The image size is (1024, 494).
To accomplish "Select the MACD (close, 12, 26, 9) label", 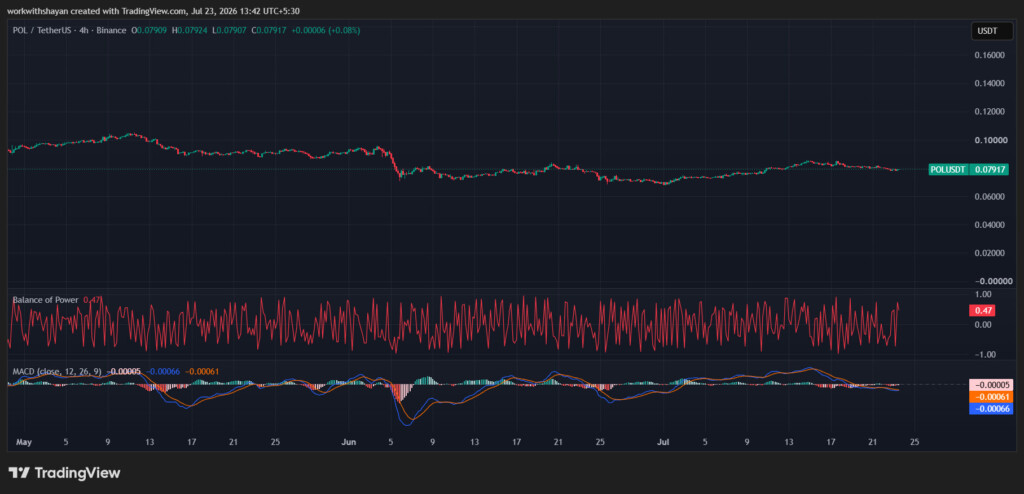I will pyautogui.click(x=57, y=372).
